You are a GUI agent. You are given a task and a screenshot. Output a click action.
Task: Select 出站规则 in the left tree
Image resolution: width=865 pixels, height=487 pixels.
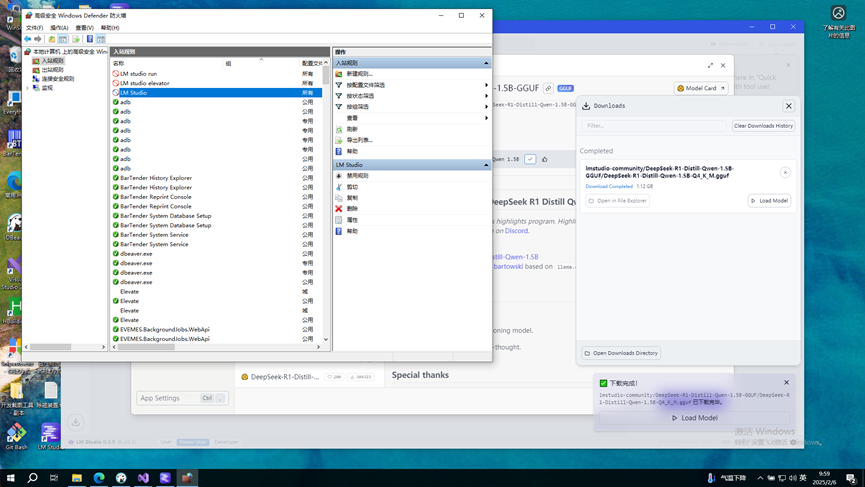[x=52, y=70]
